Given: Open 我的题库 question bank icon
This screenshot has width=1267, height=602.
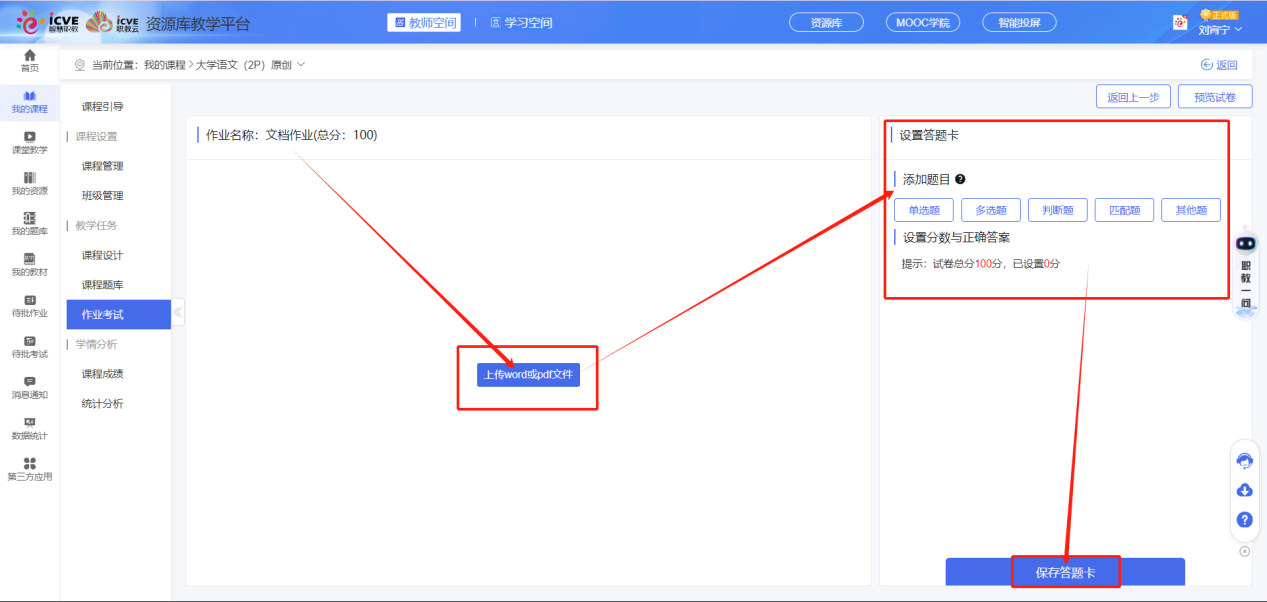Looking at the screenshot, I should (x=30, y=223).
